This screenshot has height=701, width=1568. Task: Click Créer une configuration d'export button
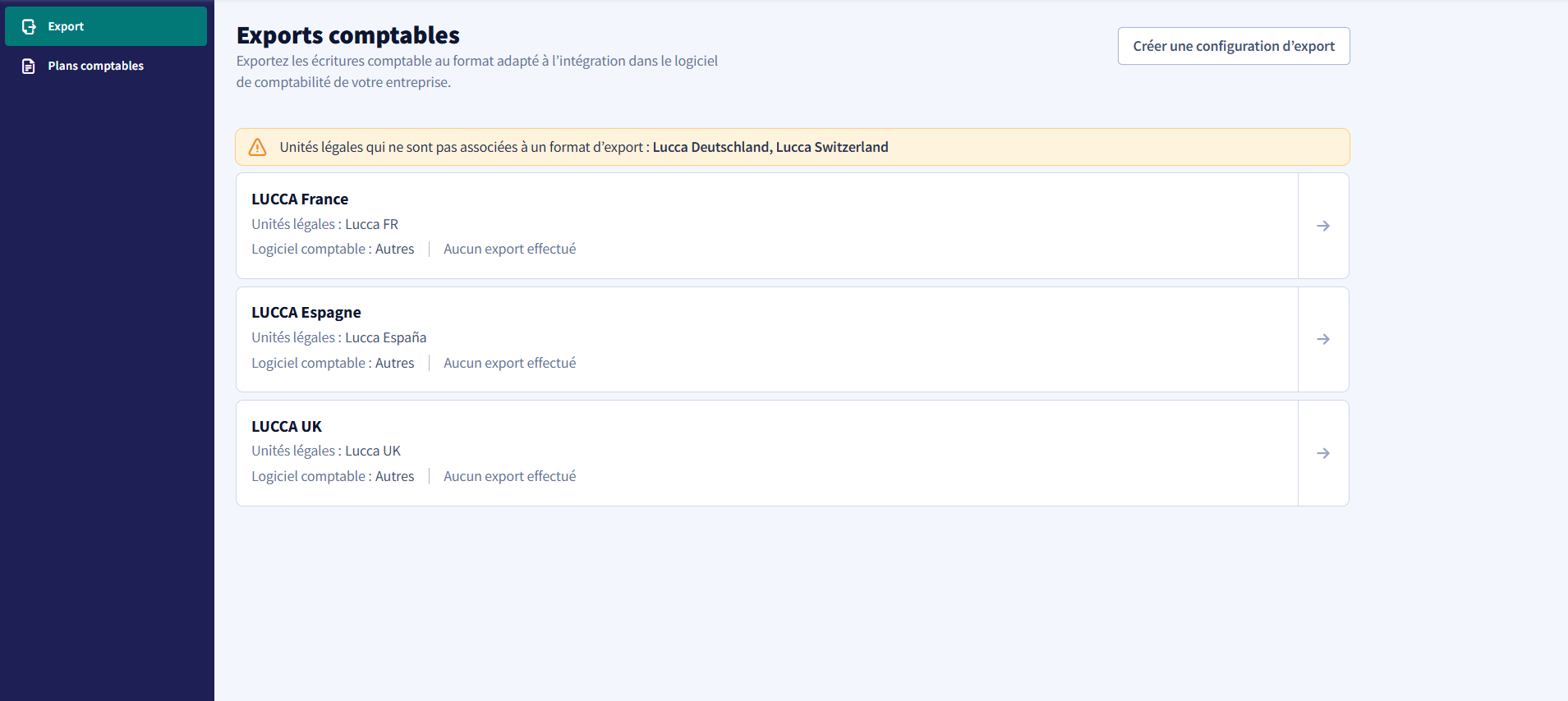pos(1234,46)
